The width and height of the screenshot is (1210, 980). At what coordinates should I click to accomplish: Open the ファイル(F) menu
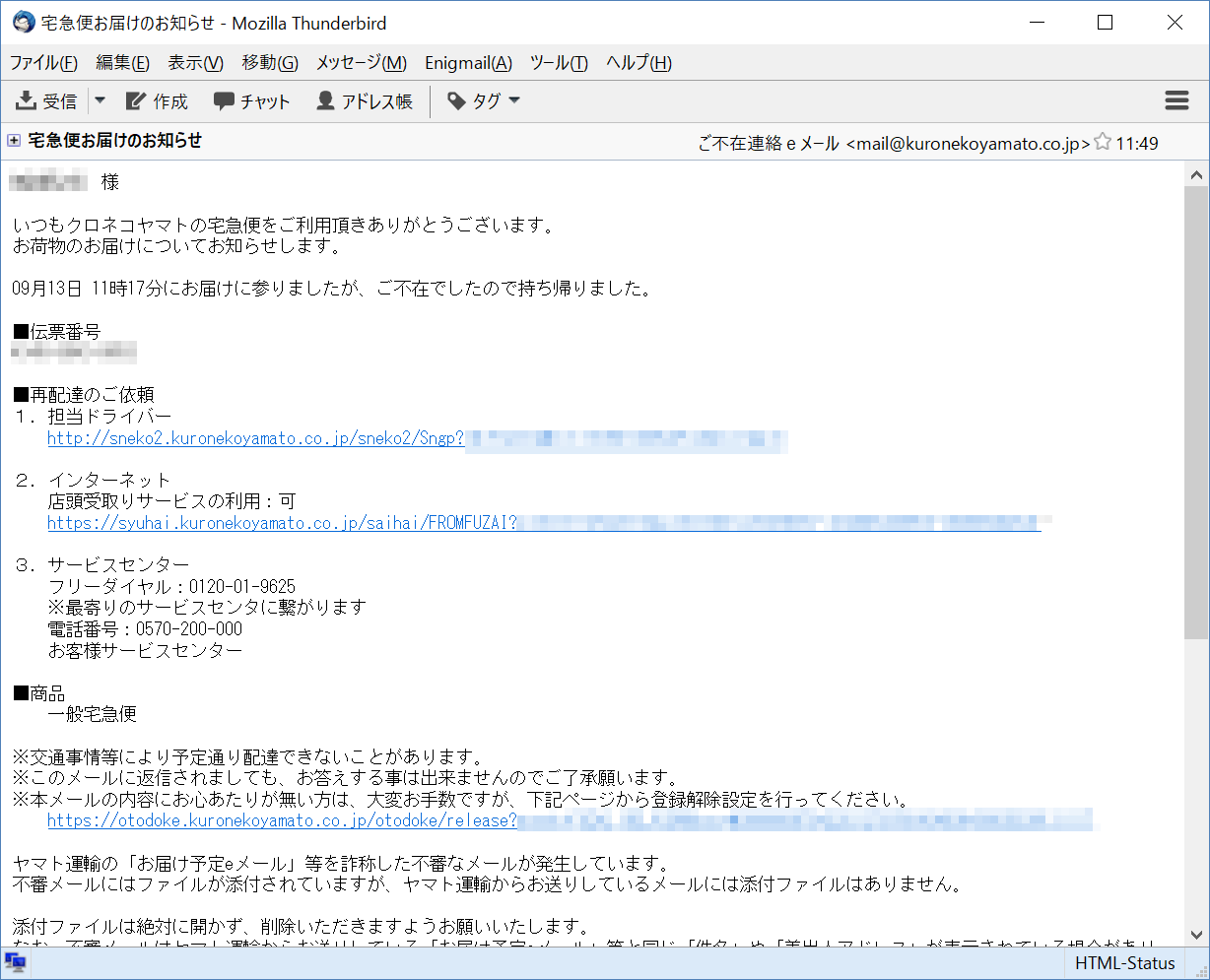pos(43,63)
